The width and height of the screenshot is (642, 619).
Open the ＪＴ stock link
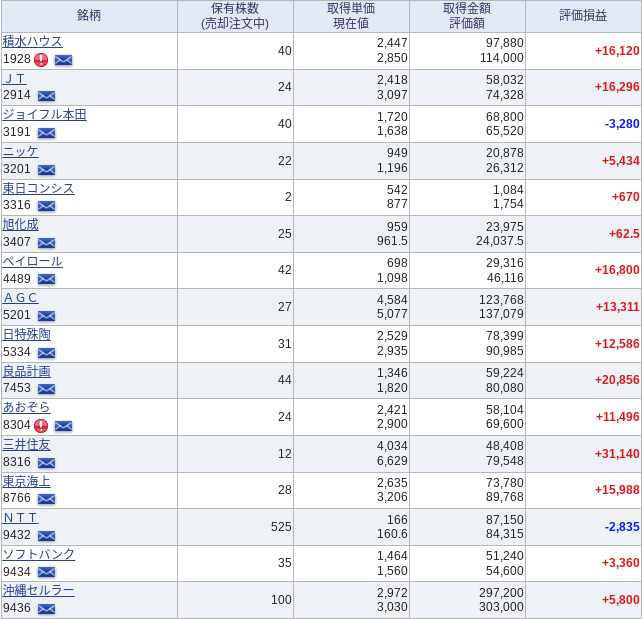15,78
